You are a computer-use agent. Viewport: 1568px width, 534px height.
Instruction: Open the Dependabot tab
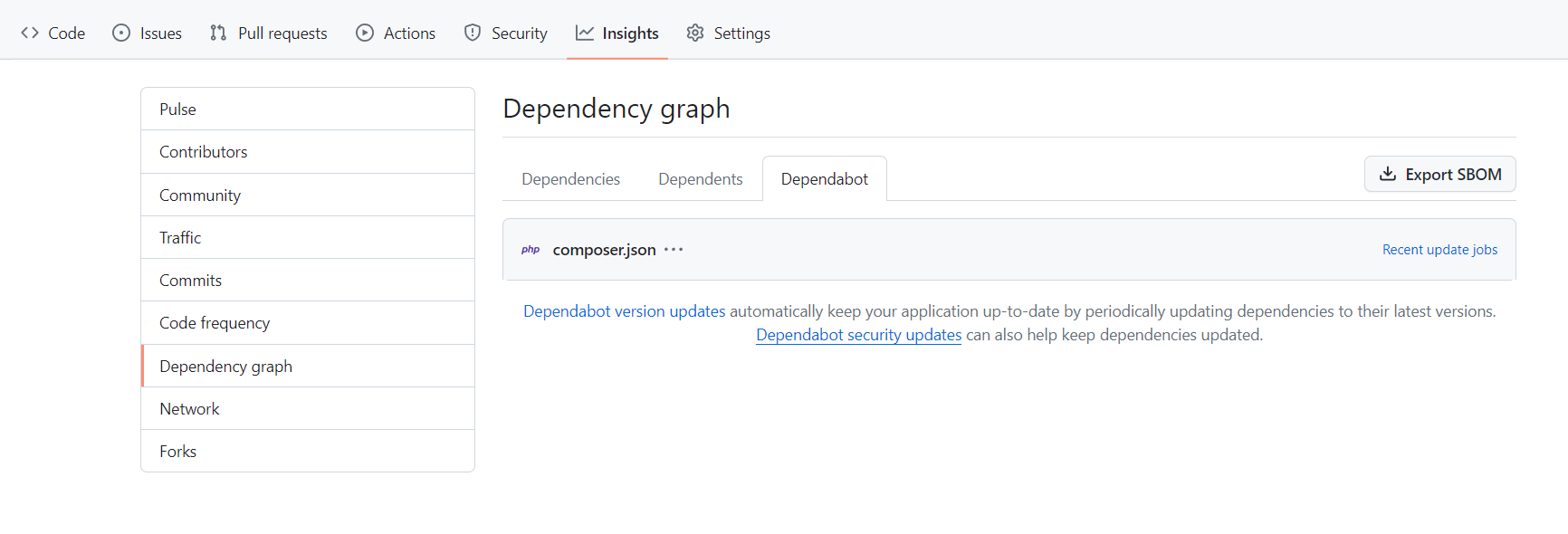[x=824, y=178]
